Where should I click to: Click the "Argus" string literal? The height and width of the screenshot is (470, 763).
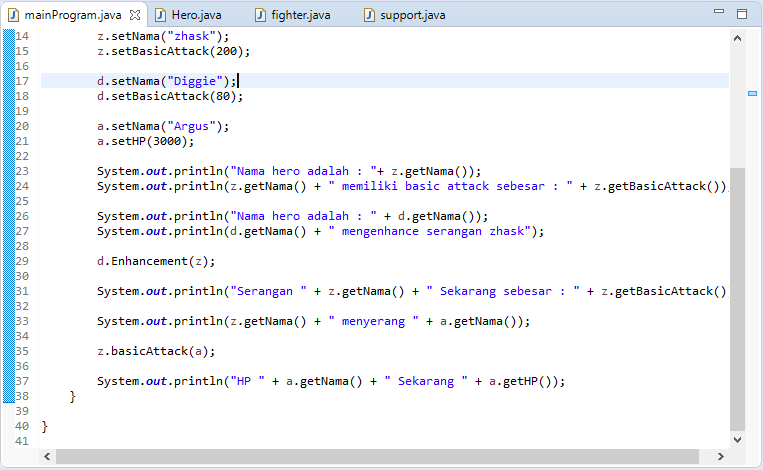click(191, 126)
